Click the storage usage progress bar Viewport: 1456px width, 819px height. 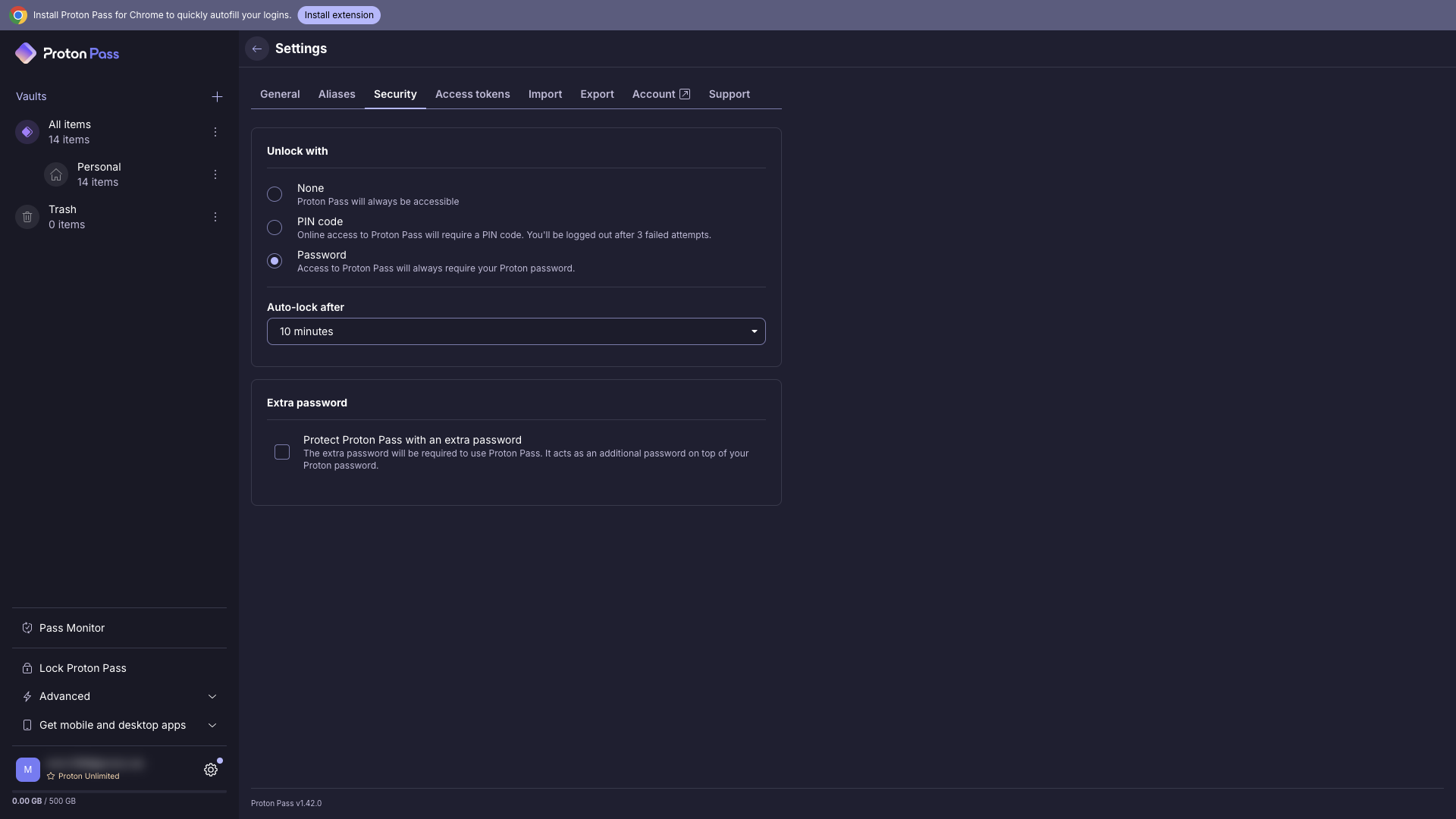click(119, 792)
